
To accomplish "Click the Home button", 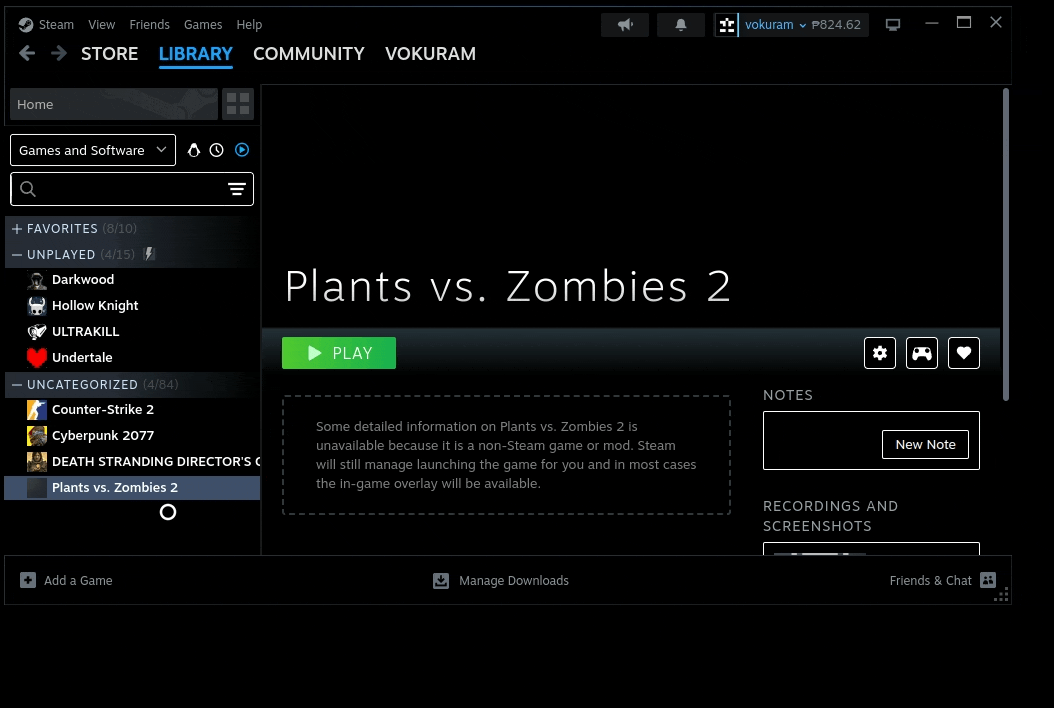I will click(x=114, y=104).
